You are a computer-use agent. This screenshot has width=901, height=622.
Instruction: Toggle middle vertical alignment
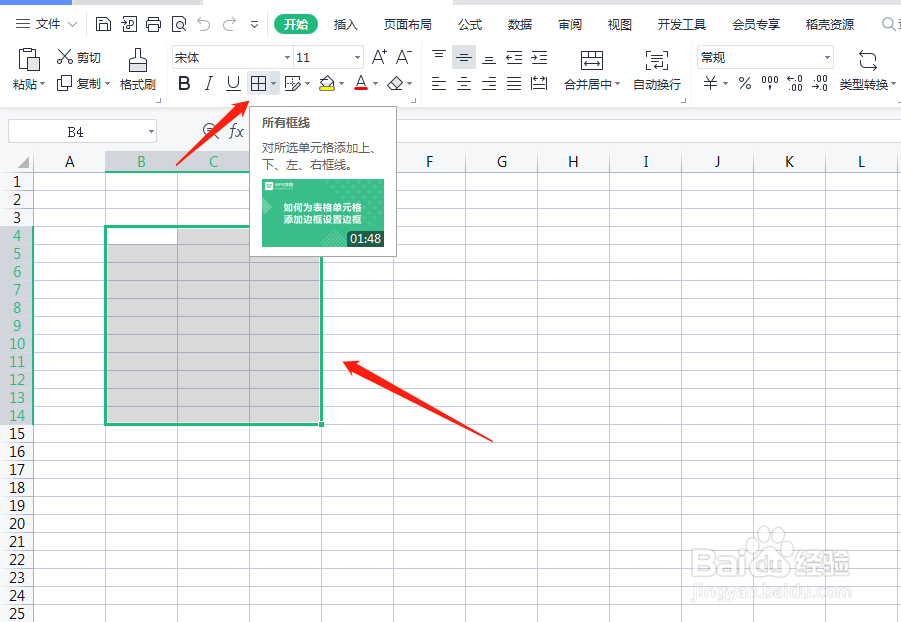[463, 57]
